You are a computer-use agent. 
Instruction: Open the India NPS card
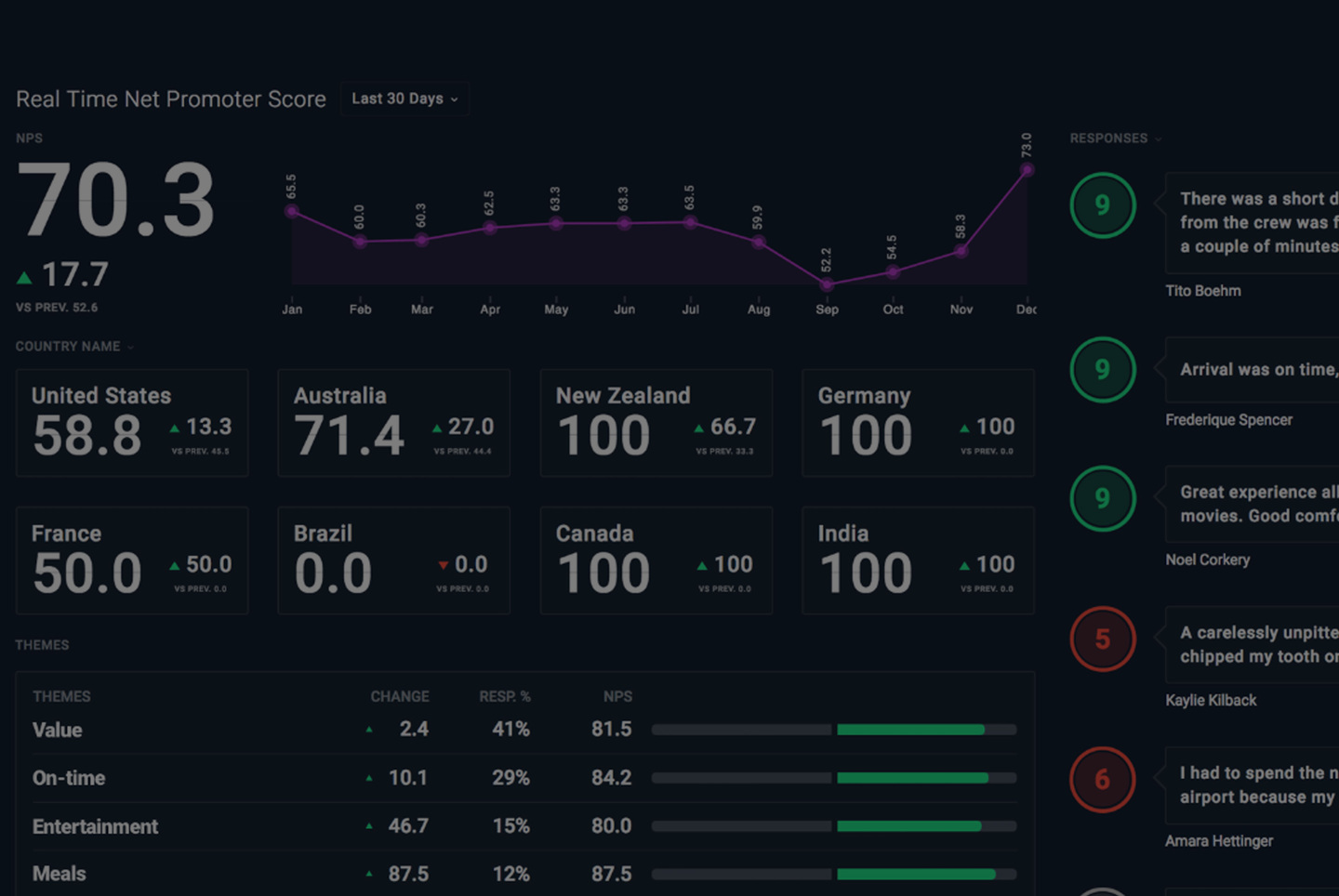click(919, 560)
